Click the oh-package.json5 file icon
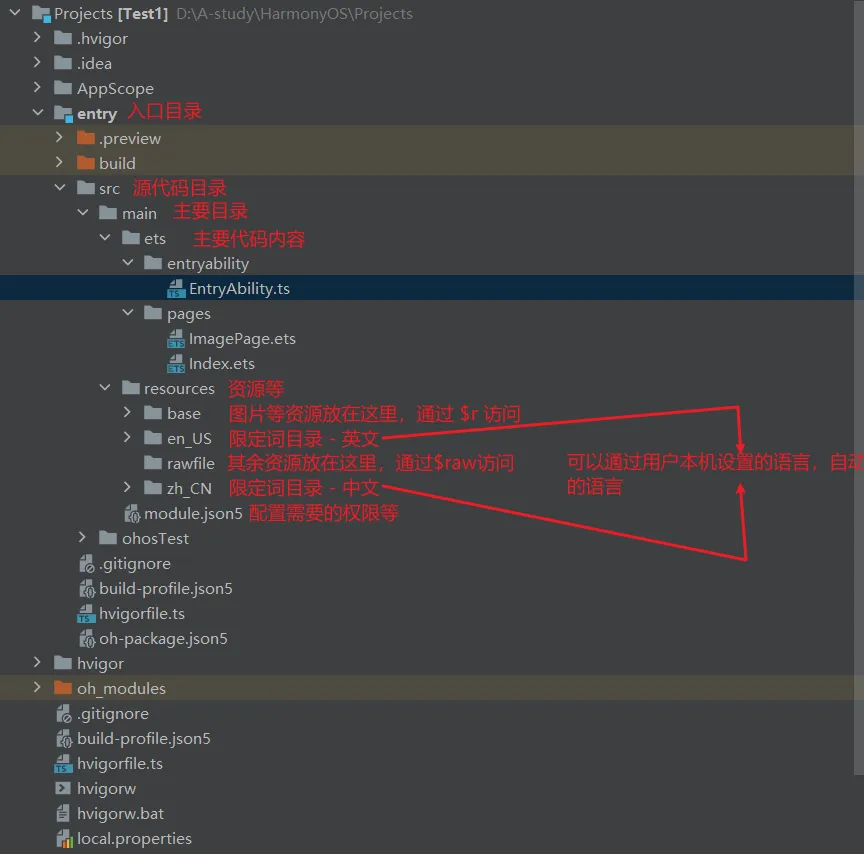 87,639
